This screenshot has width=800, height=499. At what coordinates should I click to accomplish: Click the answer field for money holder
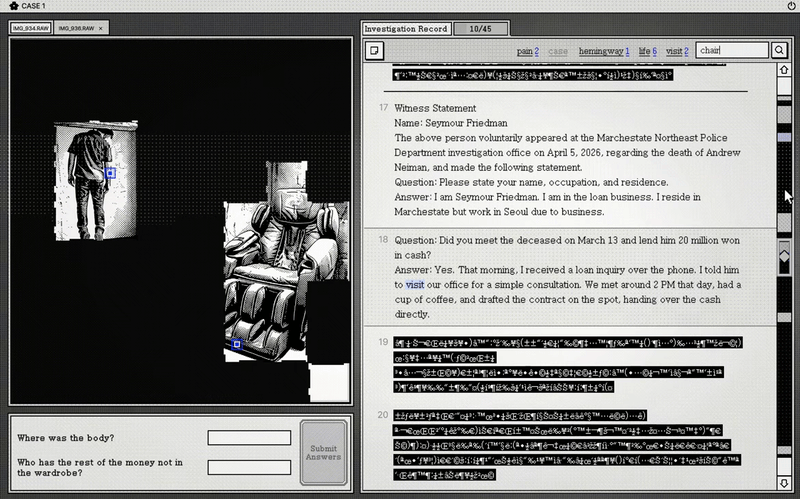click(x=249, y=467)
